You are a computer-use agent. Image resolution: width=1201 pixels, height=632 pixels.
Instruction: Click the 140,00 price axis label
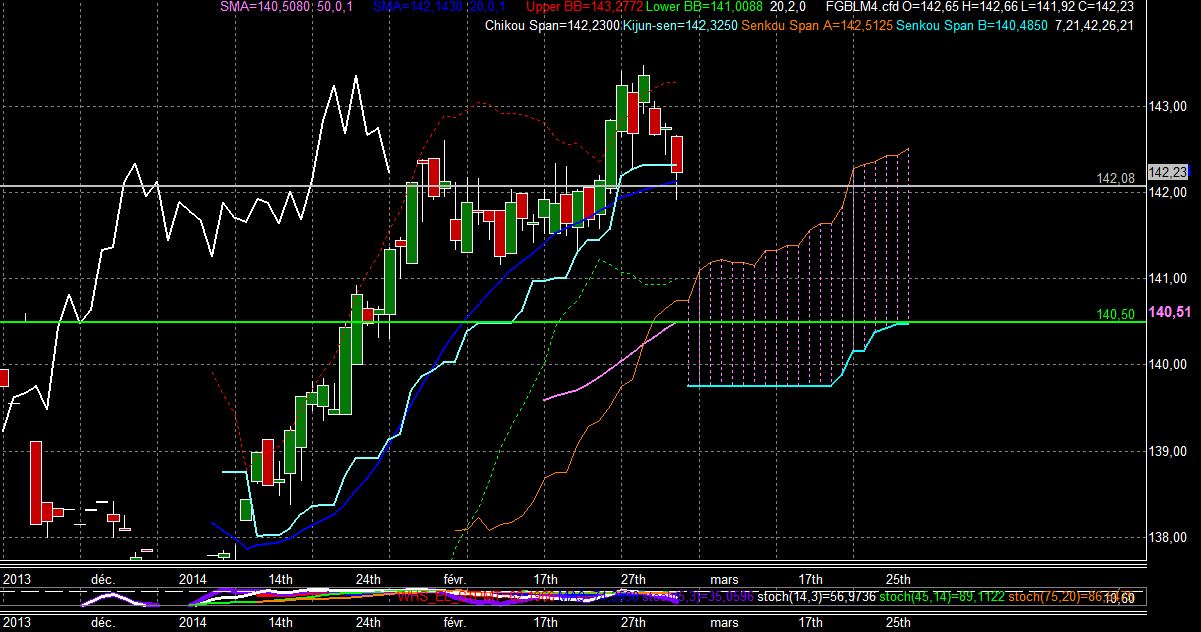[x=1169, y=365]
